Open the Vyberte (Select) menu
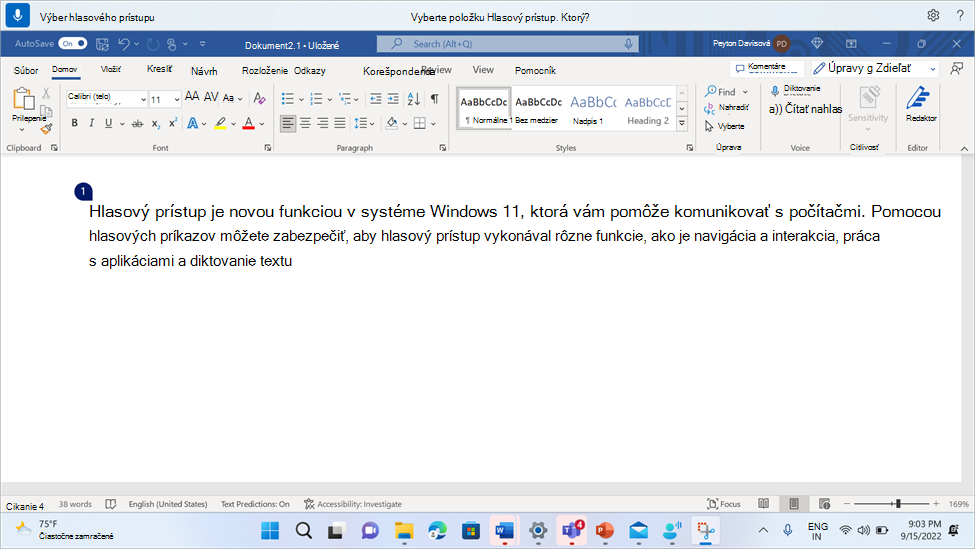The image size is (975, 549). click(724, 126)
